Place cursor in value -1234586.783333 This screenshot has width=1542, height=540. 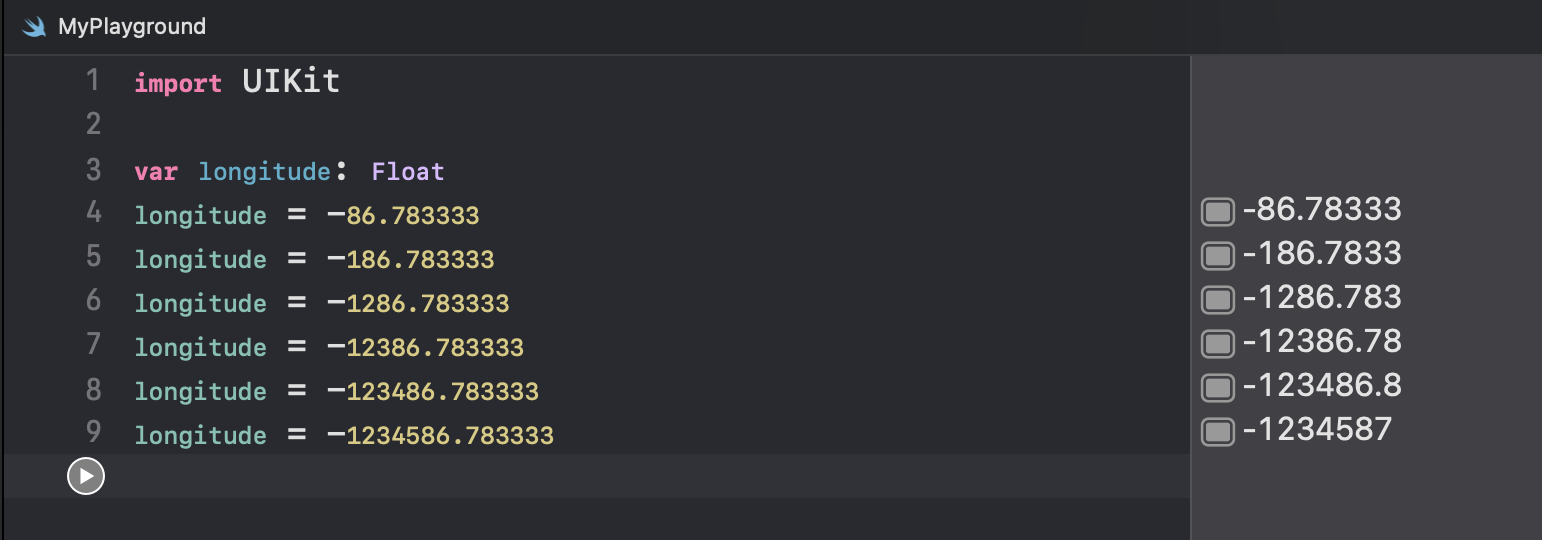[441, 436]
